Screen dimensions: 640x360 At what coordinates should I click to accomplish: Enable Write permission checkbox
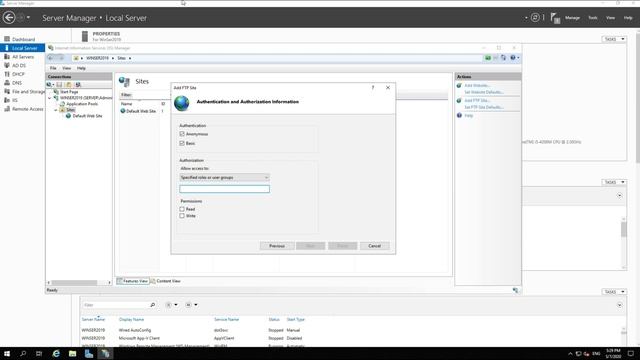click(x=182, y=216)
